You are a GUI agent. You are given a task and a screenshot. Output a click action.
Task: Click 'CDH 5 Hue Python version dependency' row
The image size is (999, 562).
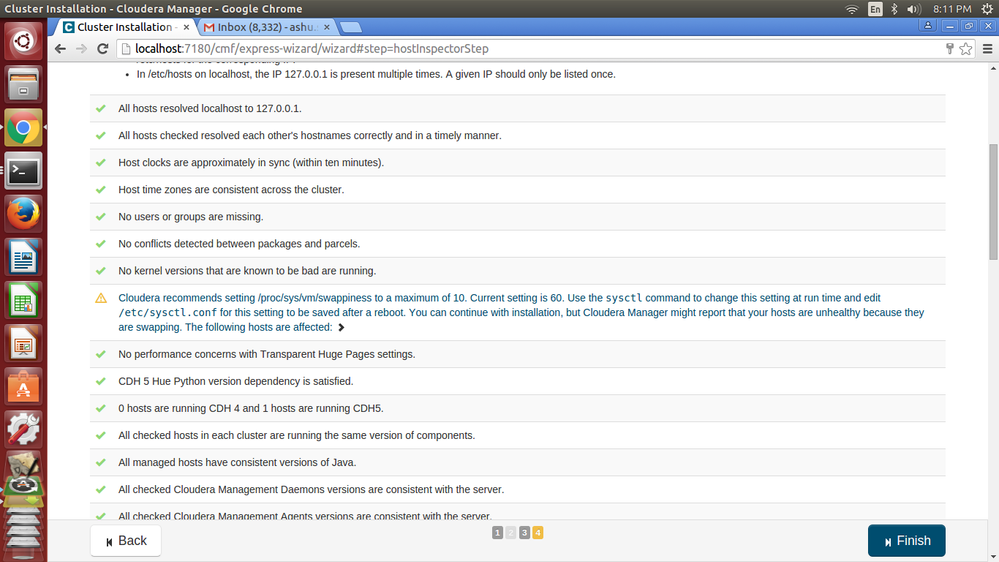pos(517,381)
